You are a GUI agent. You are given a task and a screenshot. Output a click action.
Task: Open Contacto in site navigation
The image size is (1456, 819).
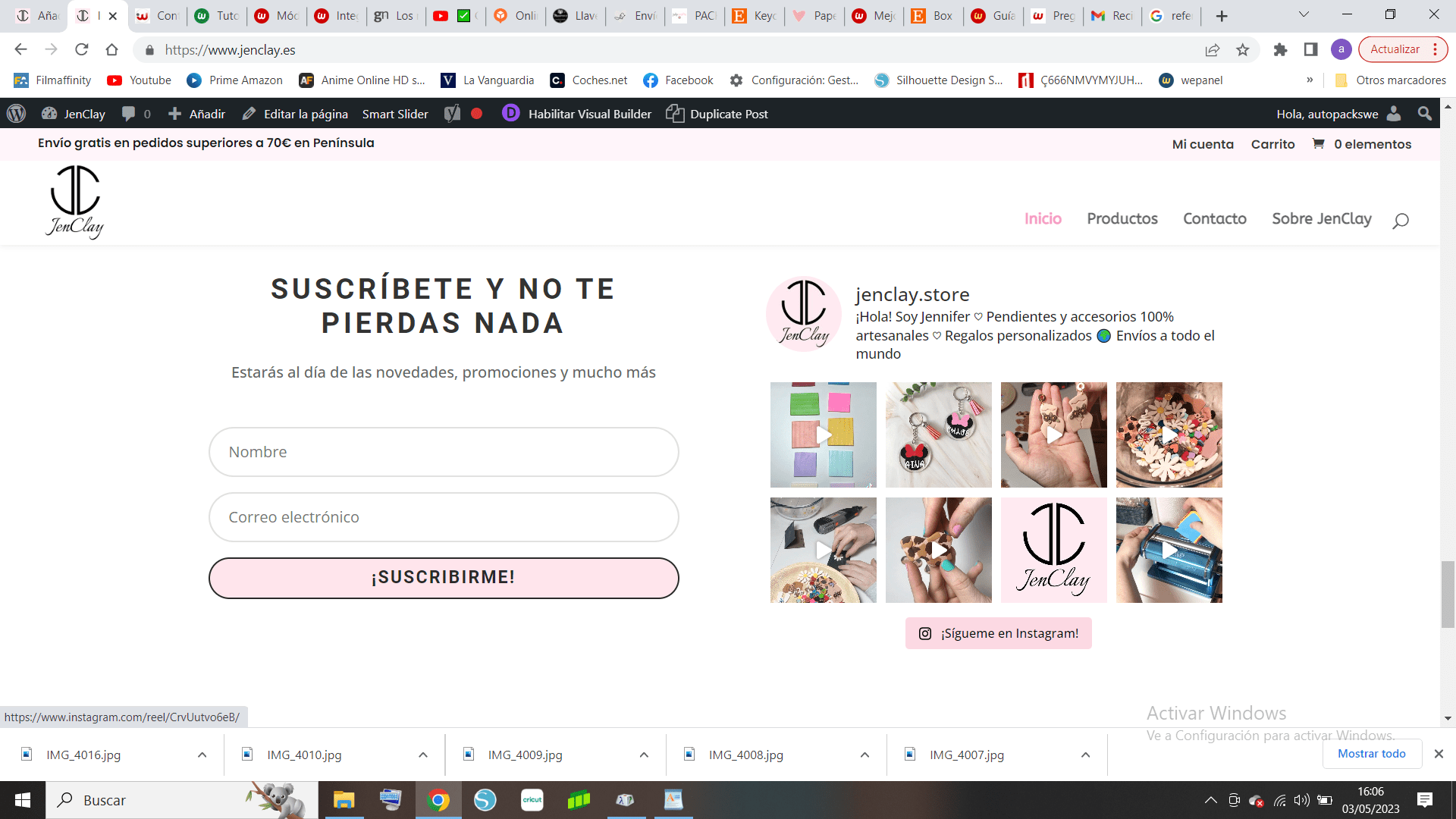1215,218
